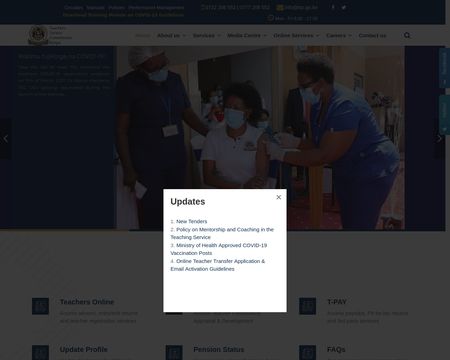
Task: Go to next slide arrow
Action: [439, 138]
